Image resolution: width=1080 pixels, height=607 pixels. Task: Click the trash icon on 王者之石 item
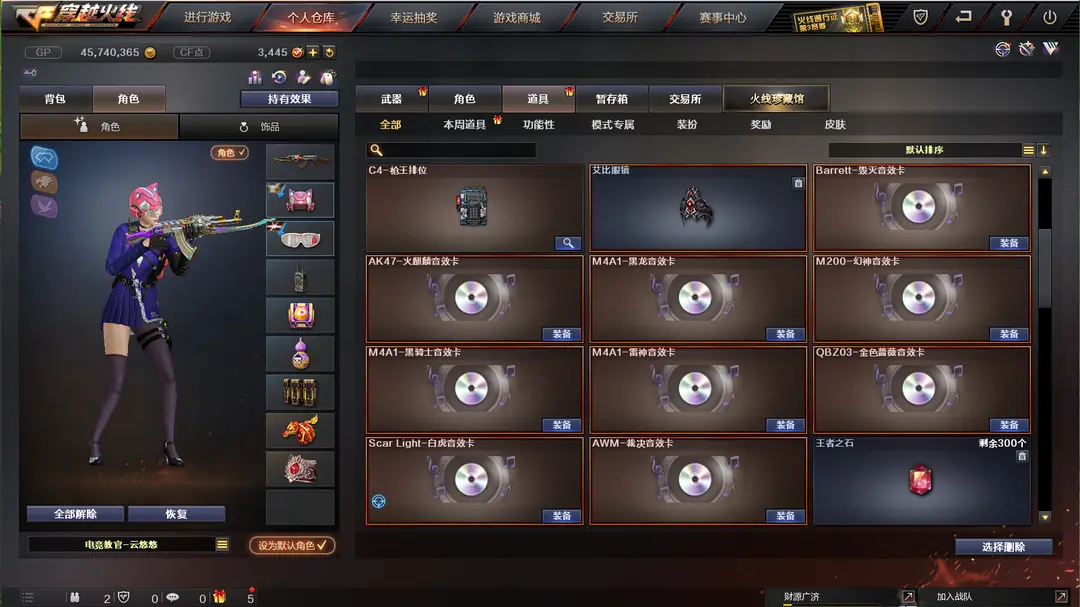click(x=1022, y=456)
